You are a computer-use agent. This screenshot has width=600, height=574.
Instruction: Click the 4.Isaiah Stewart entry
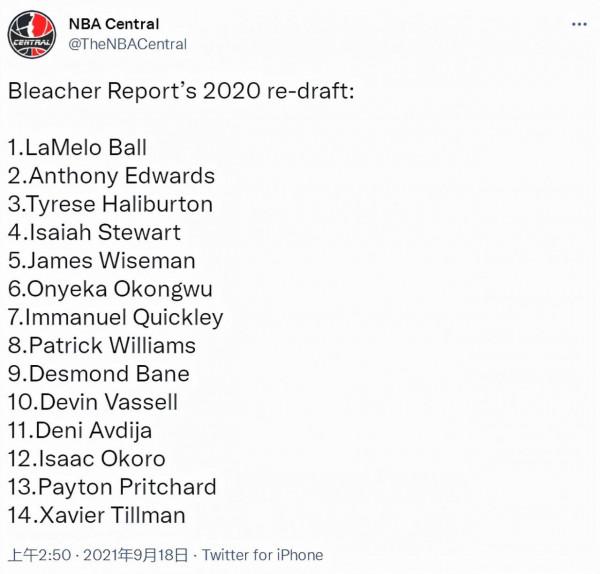coord(94,233)
